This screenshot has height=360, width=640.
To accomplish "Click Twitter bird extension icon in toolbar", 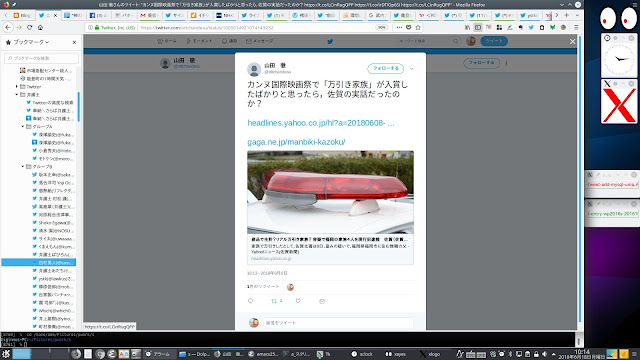I will pos(531,27).
